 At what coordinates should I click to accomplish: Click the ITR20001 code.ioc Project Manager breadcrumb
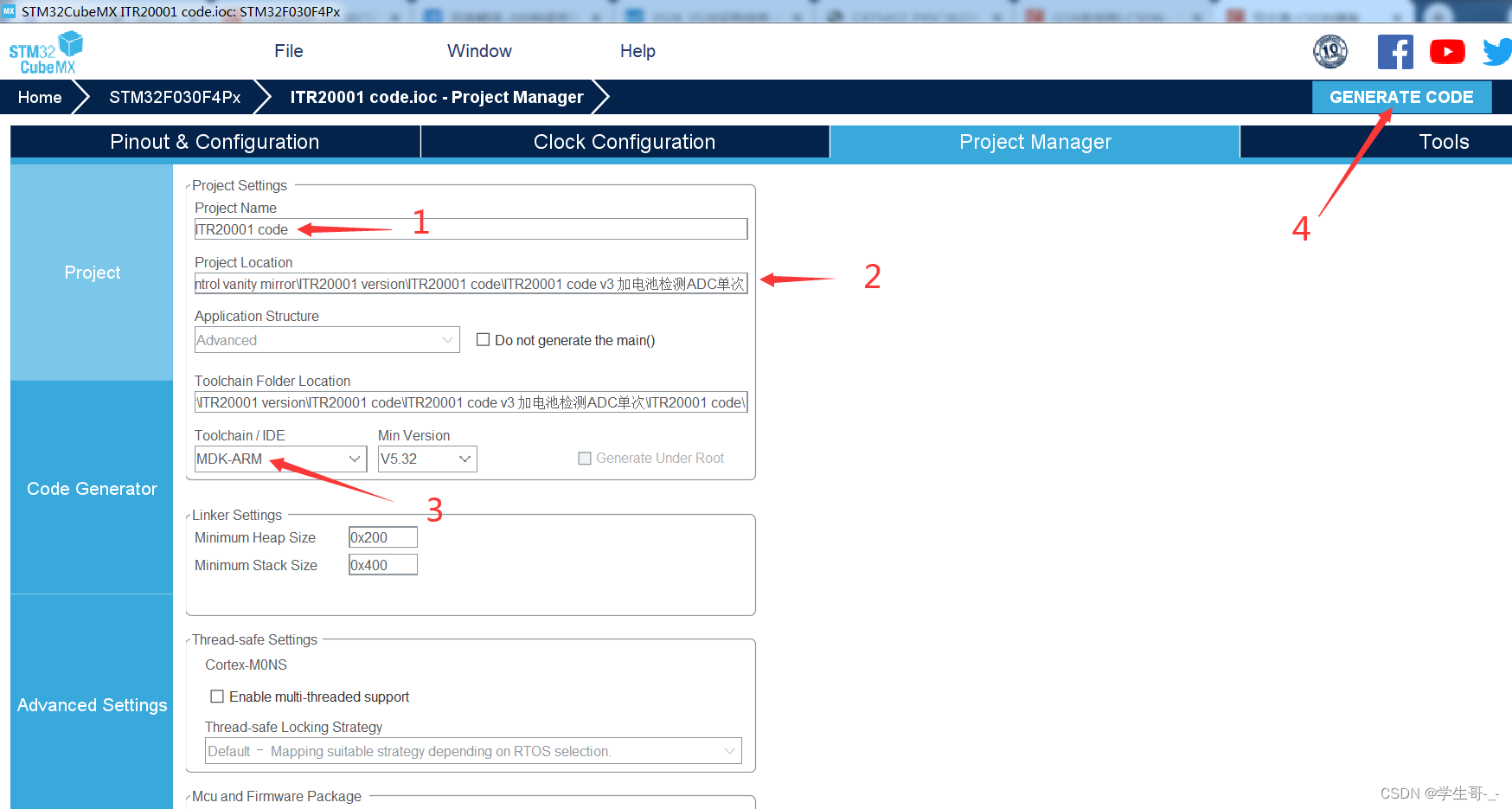point(437,97)
